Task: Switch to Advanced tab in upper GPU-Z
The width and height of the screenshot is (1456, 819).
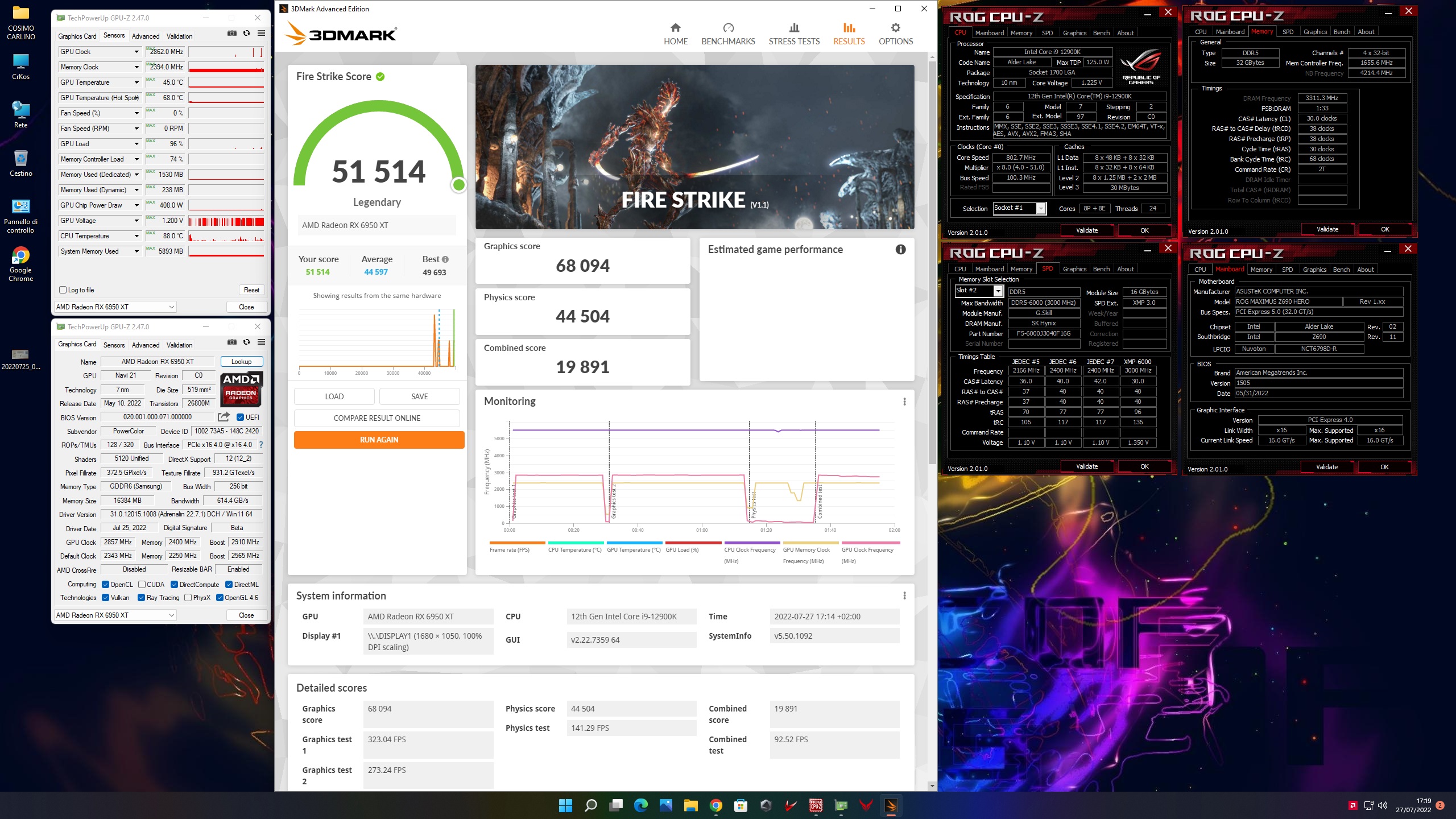Action: (146, 36)
